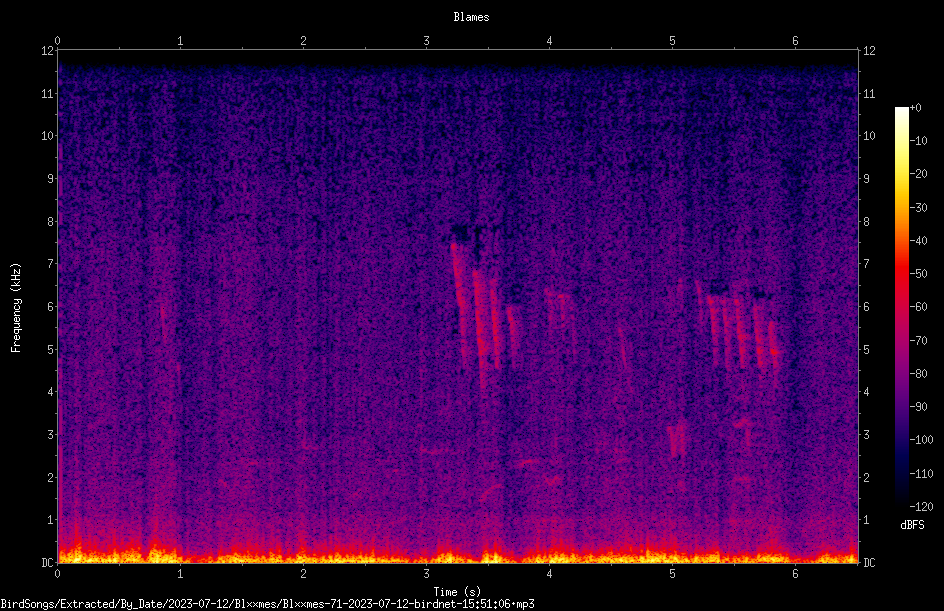944x611 pixels.
Task: Click the 12 kHz label on left axis
Action: pos(48,51)
